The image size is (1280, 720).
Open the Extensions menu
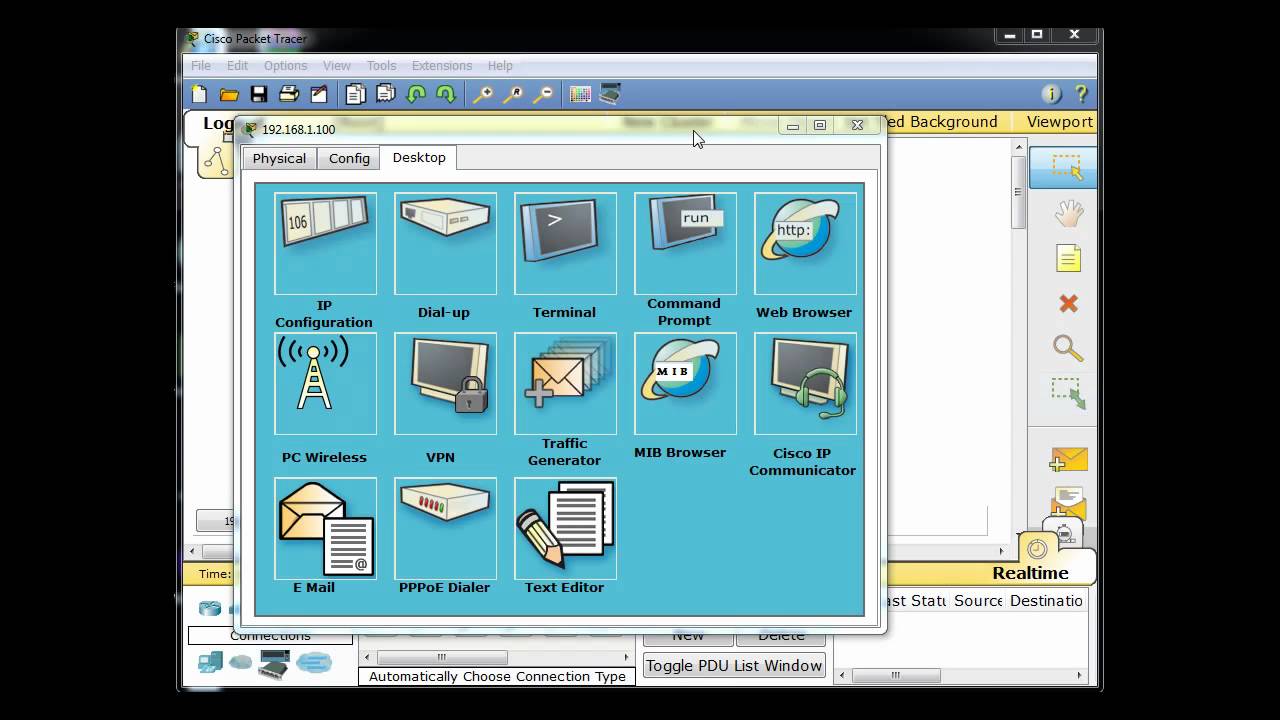[442, 66]
